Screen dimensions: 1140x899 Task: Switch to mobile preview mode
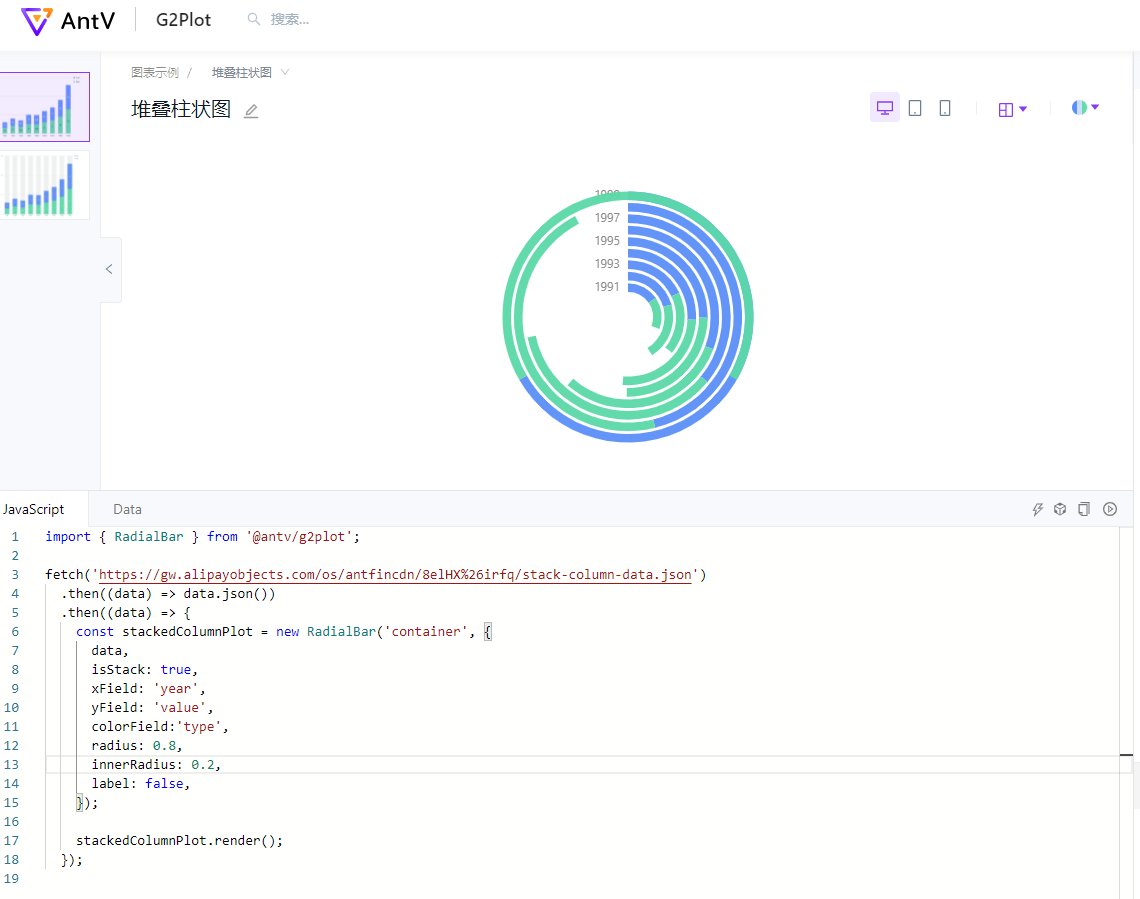pos(945,107)
